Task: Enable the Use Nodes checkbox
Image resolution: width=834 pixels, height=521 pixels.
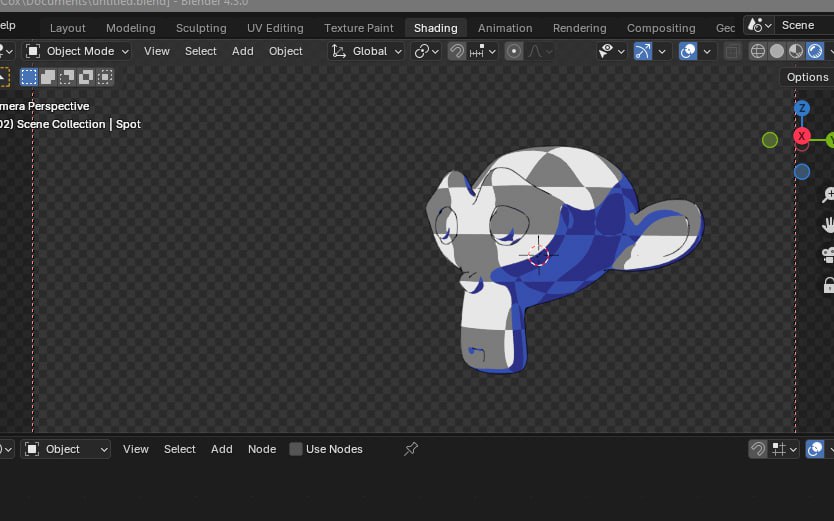Action: [296, 449]
